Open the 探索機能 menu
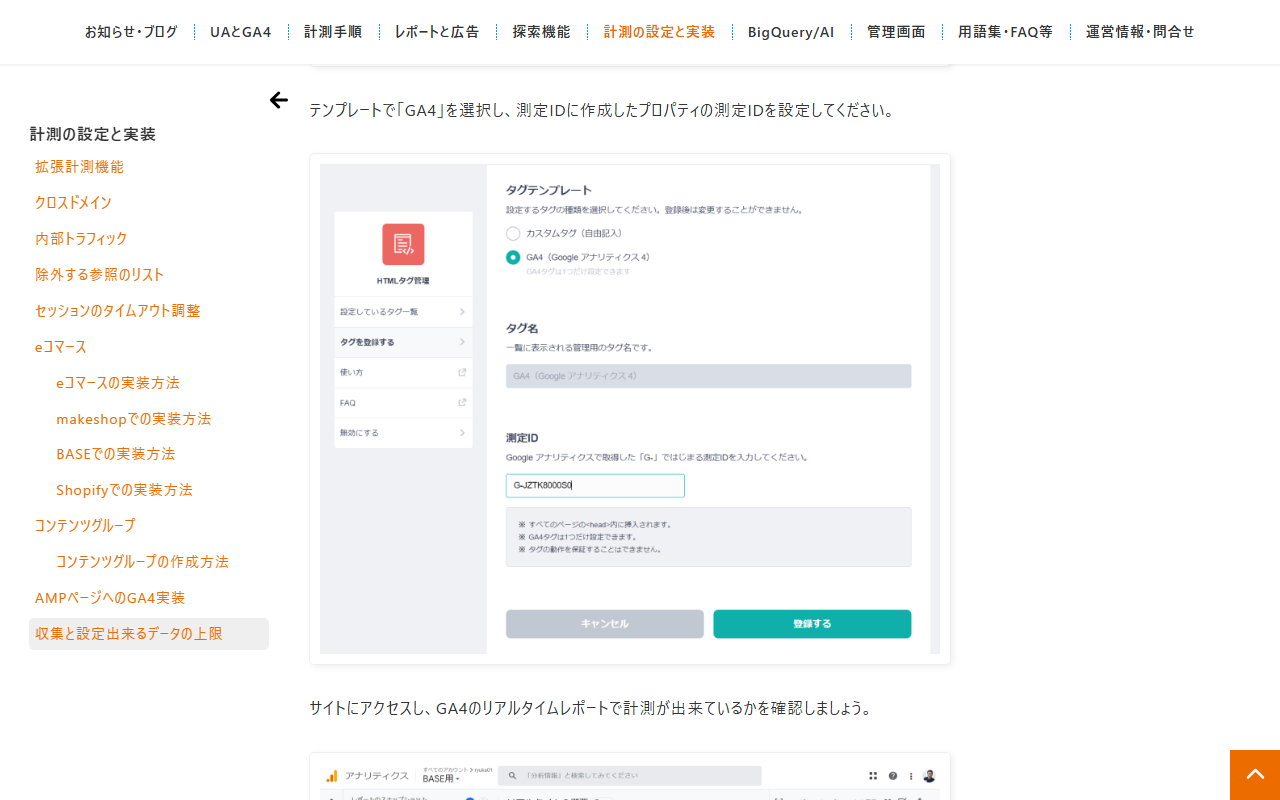This screenshot has width=1280, height=800. coord(542,31)
